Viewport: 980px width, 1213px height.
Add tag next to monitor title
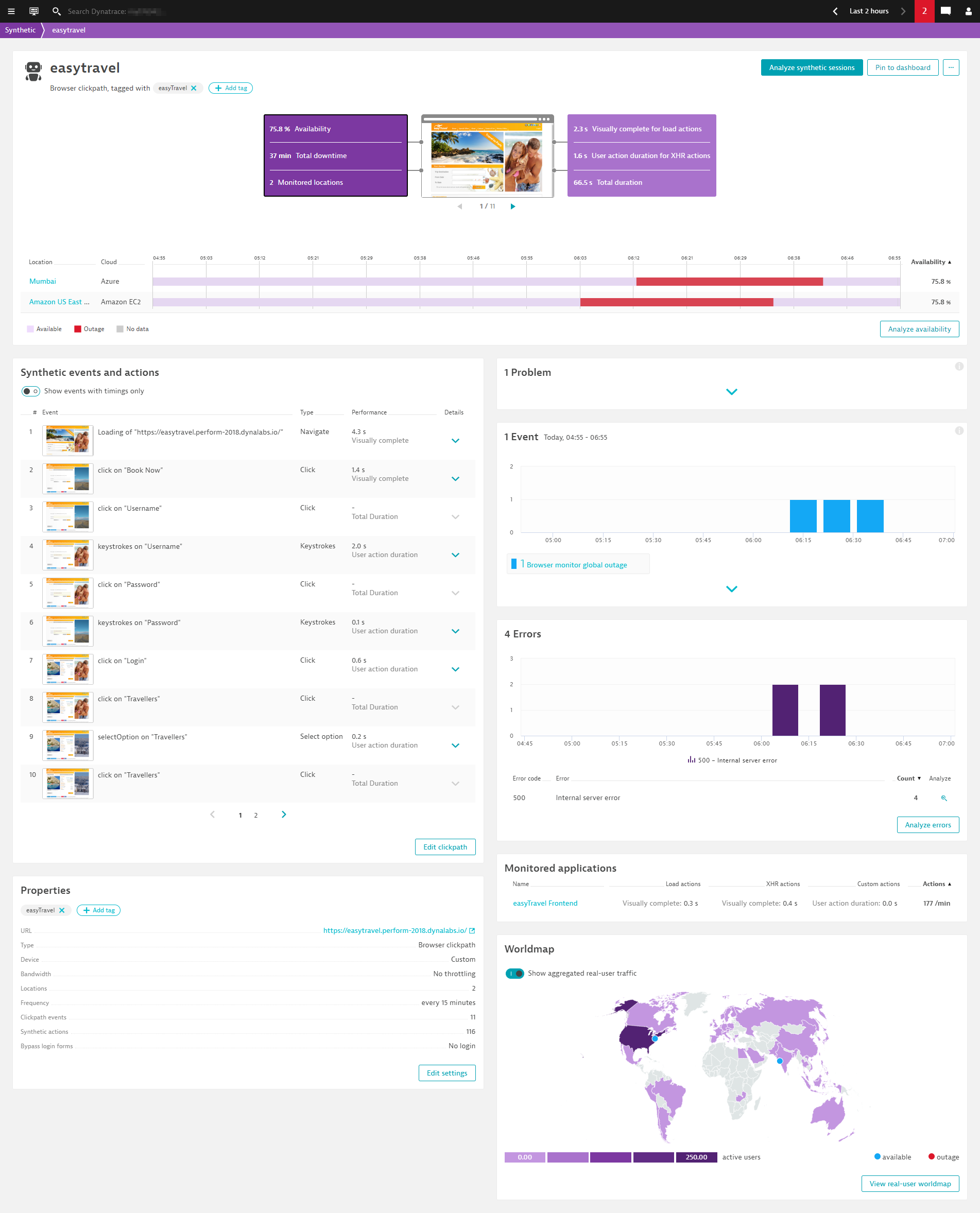(x=231, y=88)
